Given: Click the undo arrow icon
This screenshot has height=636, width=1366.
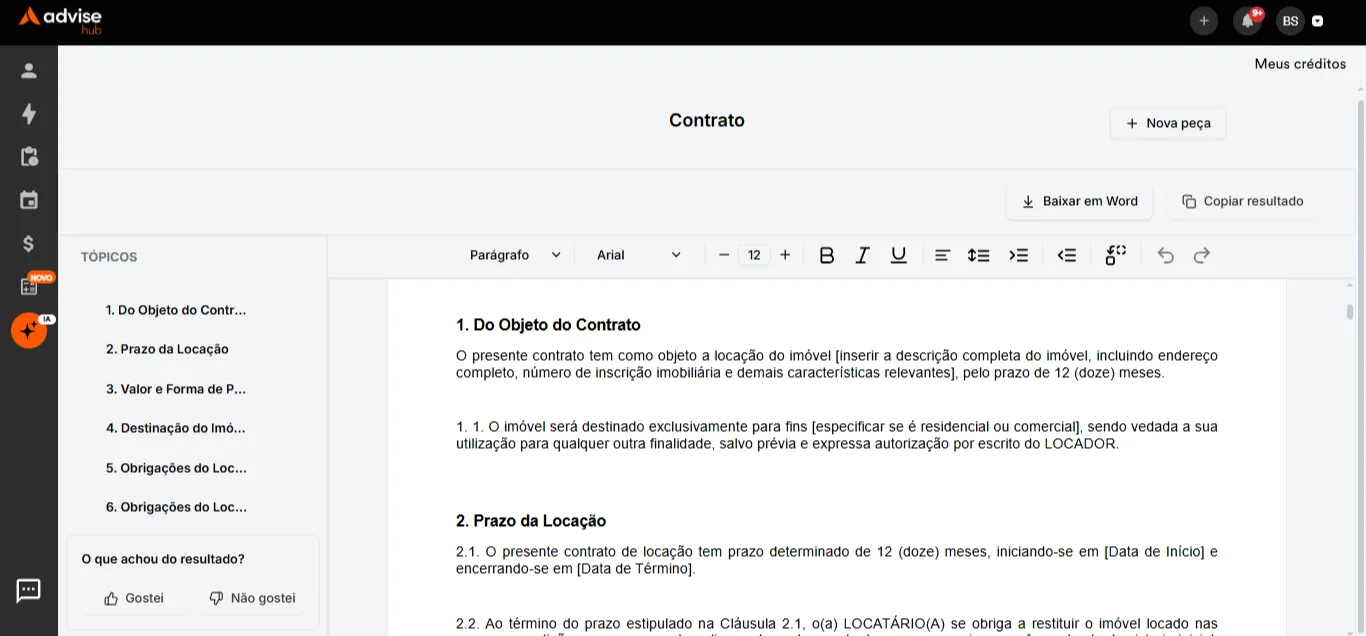Looking at the screenshot, I should pos(1165,256).
